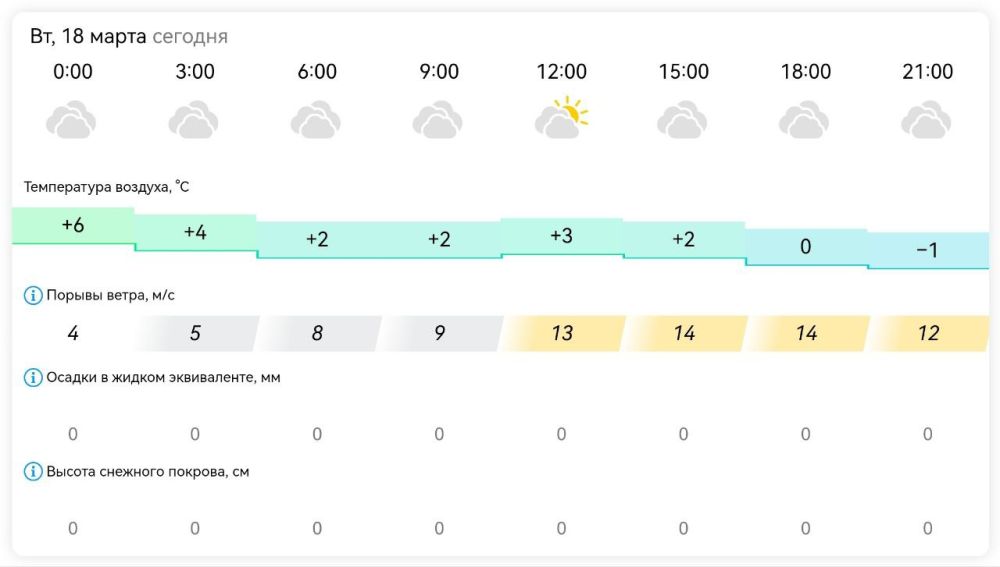Select the cloudy icon for 6:00
This screenshot has width=1000, height=567.
(316, 121)
